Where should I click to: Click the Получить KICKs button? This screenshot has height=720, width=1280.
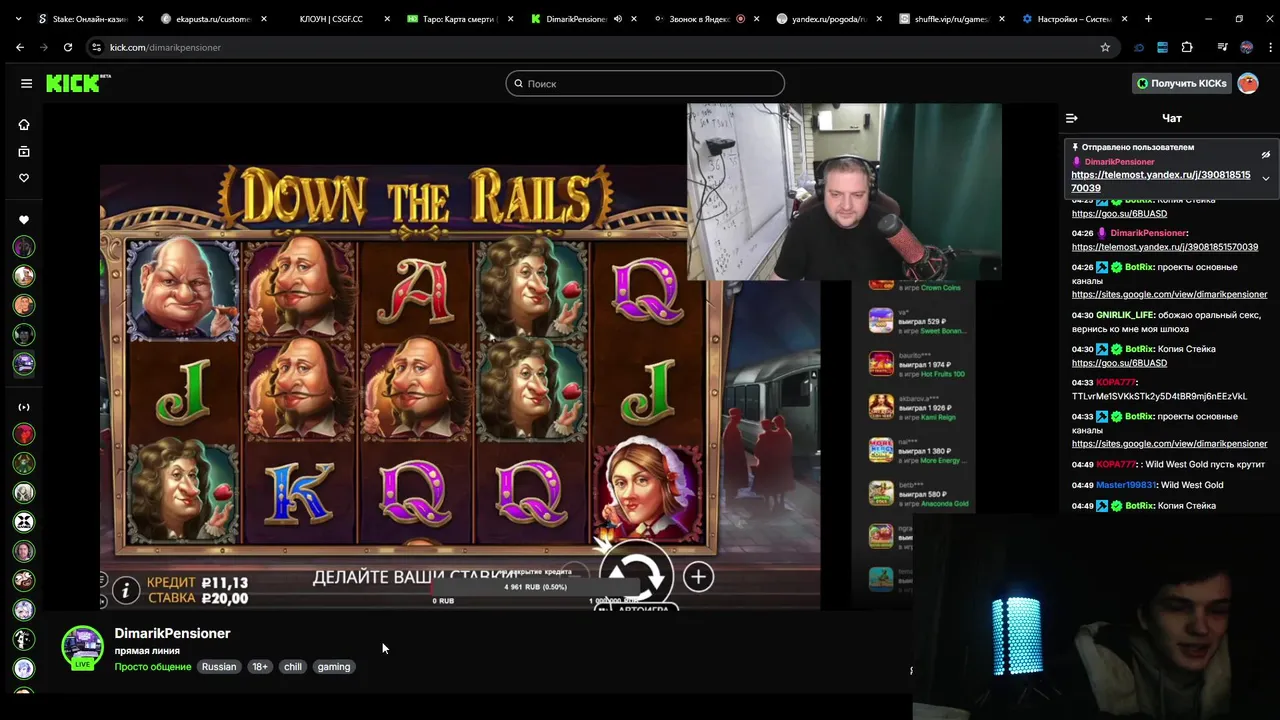[x=1181, y=83]
